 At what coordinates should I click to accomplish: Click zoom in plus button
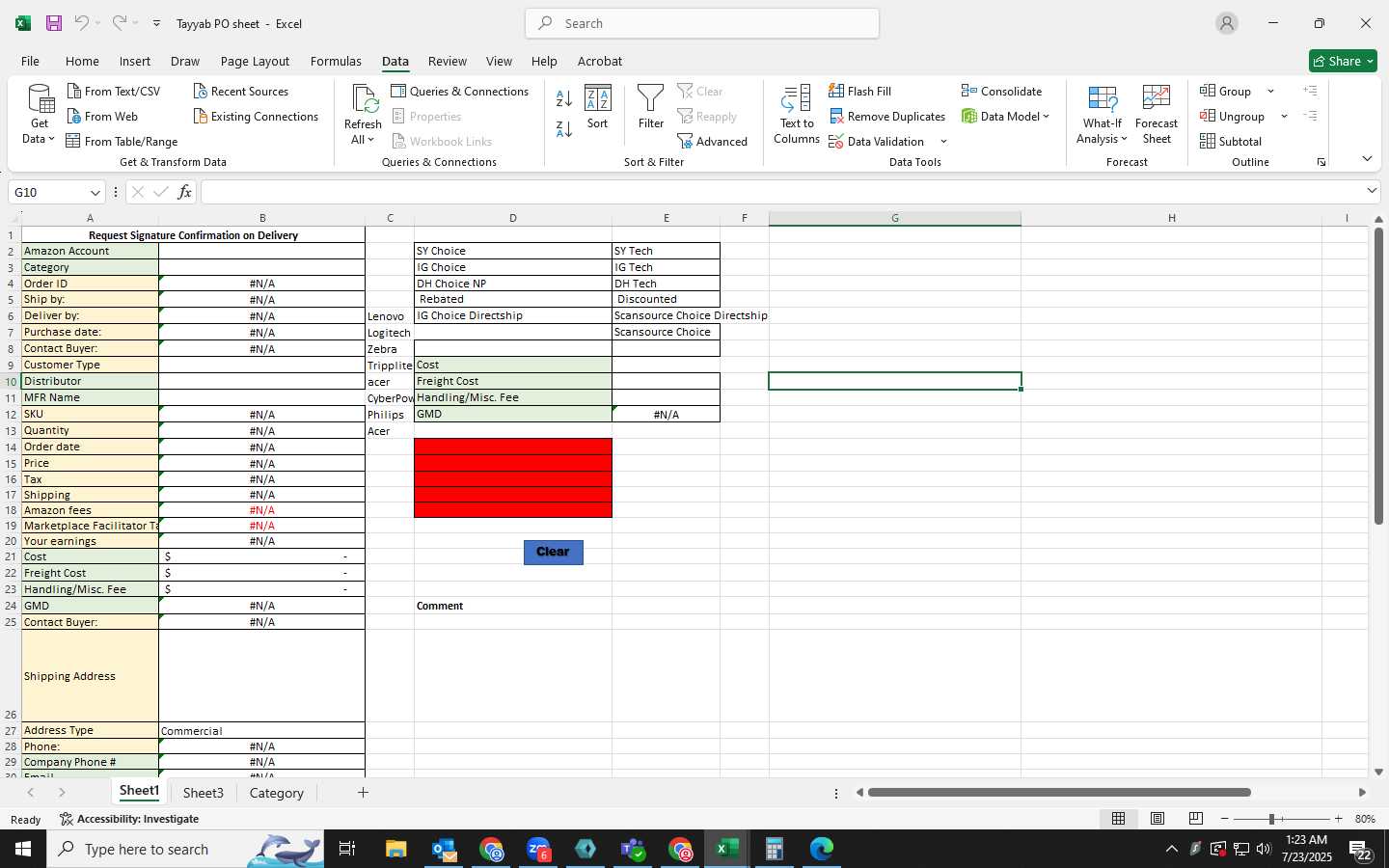point(1338,819)
